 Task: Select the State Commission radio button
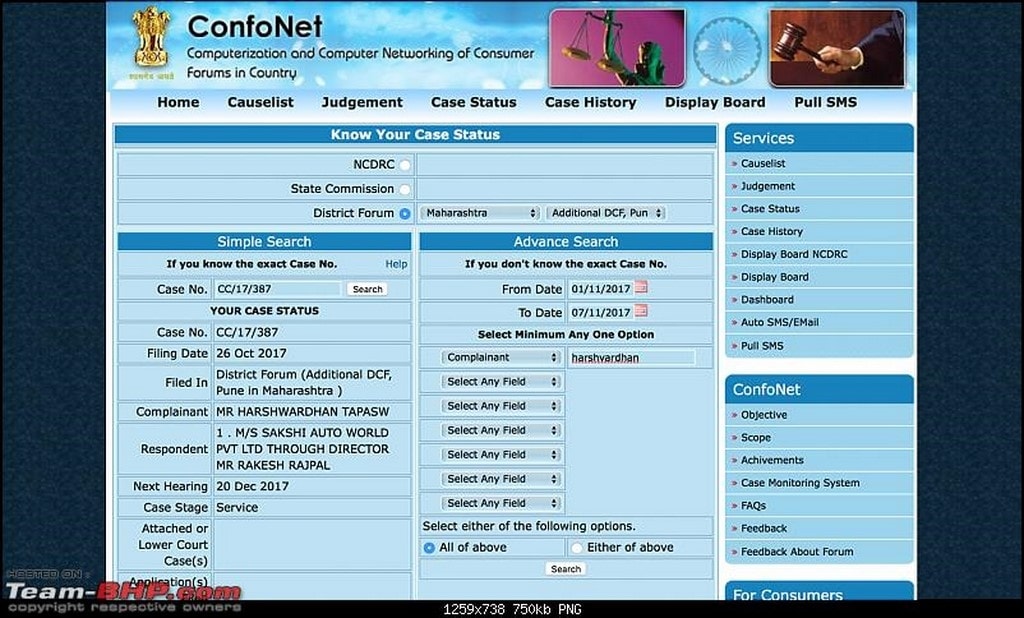click(x=405, y=189)
